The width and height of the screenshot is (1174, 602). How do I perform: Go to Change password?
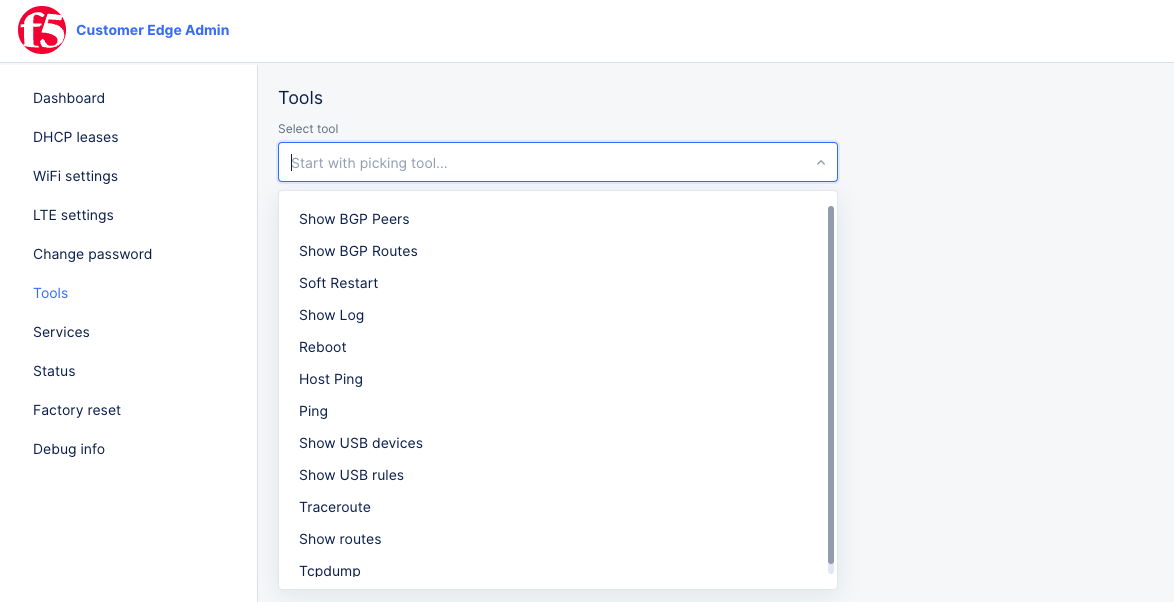[92, 254]
